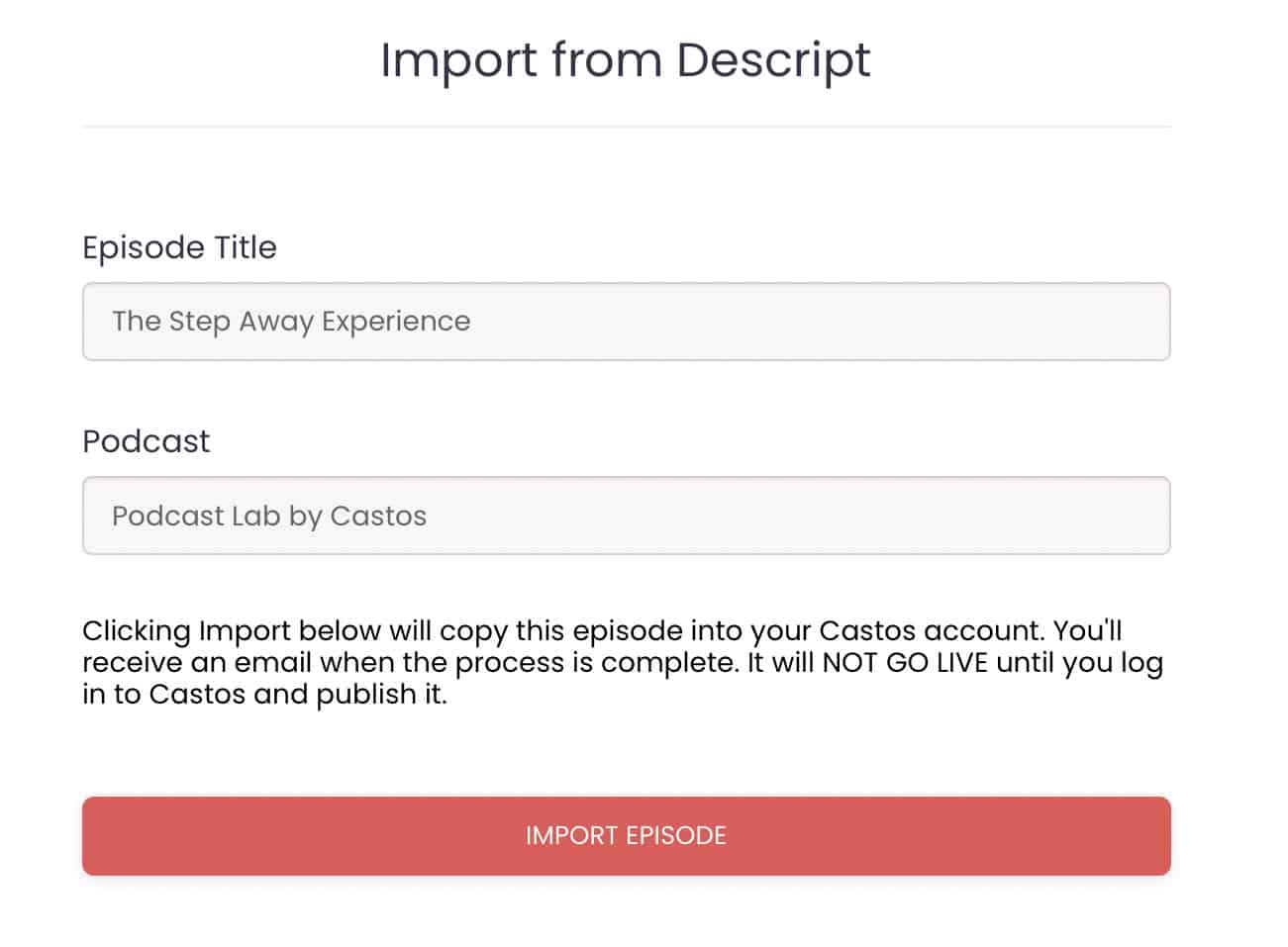The height and width of the screenshot is (947, 1288).
Task: Select the Podcast Lab by Castos value
Action: click(269, 516)
